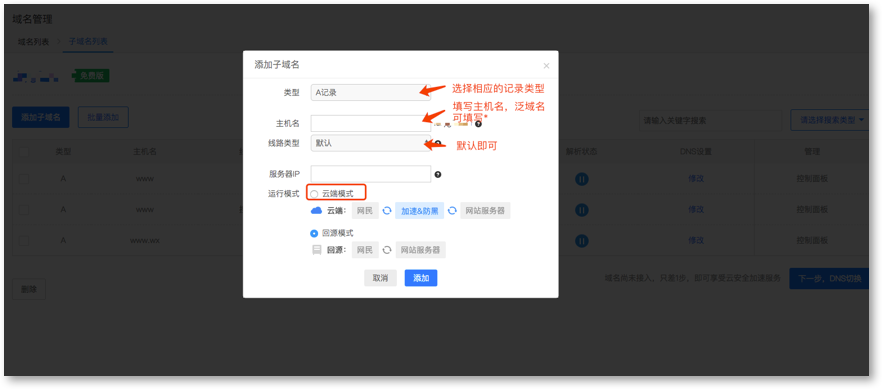This screenshot has height=389, width=882.
Task: Click help icon beside 主机名 field
Action: [x=478, y=124]
